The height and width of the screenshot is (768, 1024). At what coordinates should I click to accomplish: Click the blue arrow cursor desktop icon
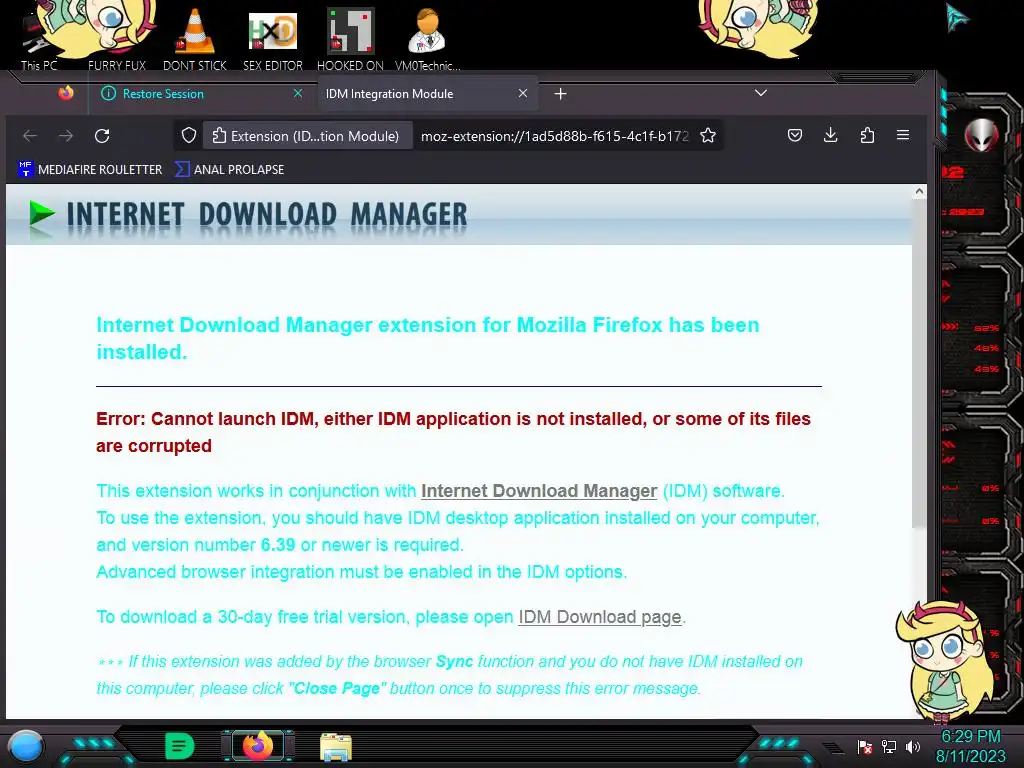[957, 18]
